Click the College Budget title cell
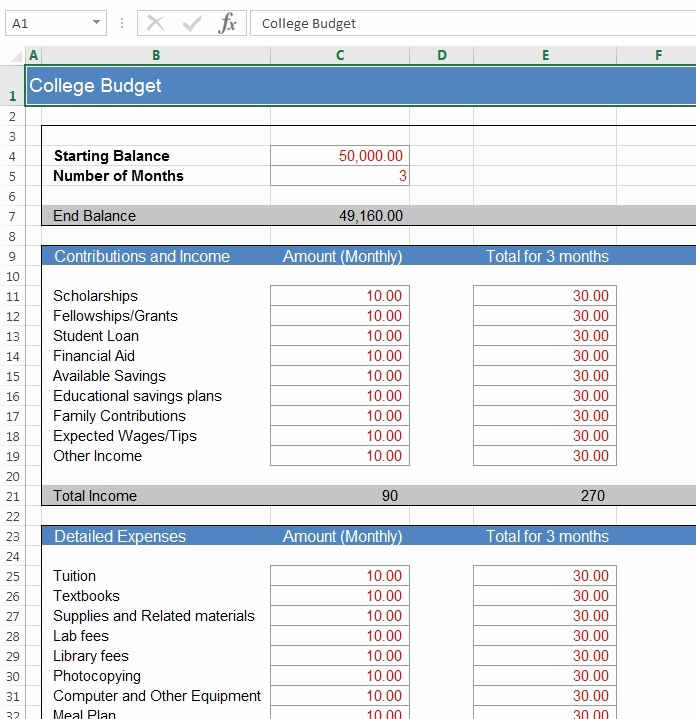Viewport: 696px width, 719px height. 361,86
